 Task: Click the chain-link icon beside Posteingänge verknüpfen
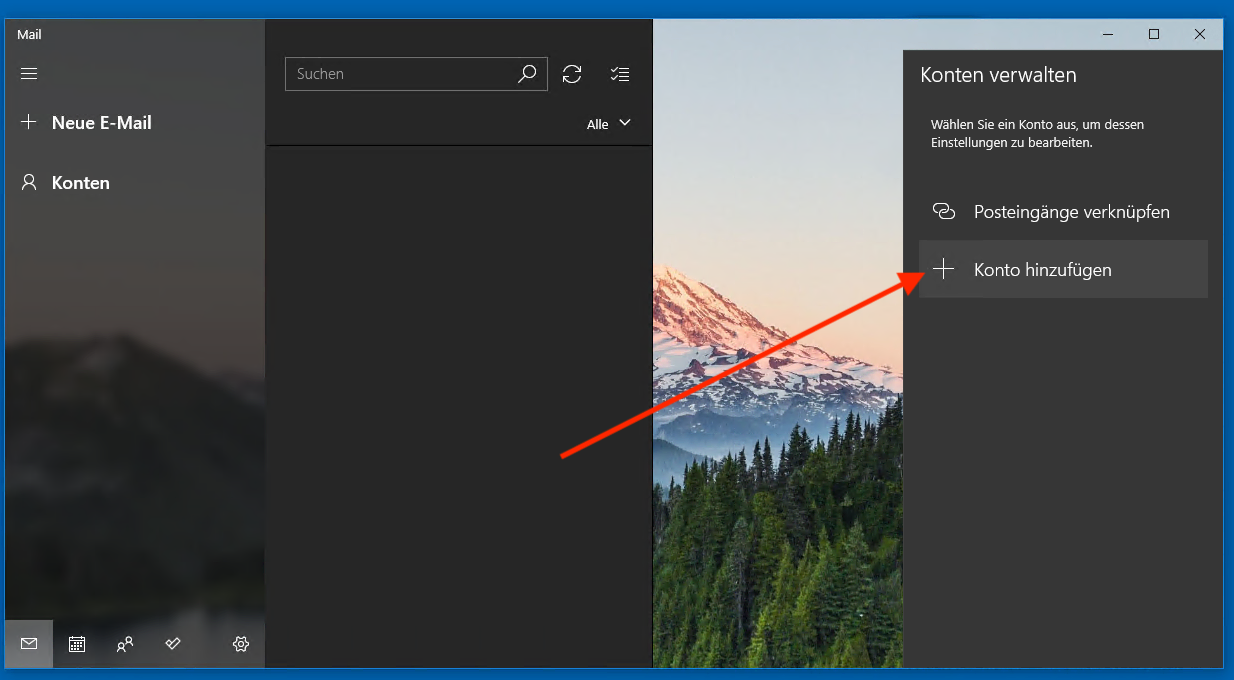944,211
